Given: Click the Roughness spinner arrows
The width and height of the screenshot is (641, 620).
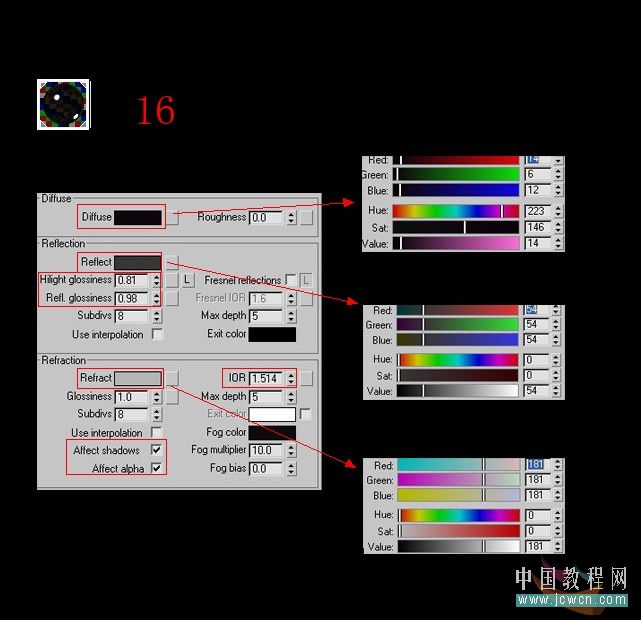Looking at the screenshot, I should pyautogui.click(x=291, y=217).
